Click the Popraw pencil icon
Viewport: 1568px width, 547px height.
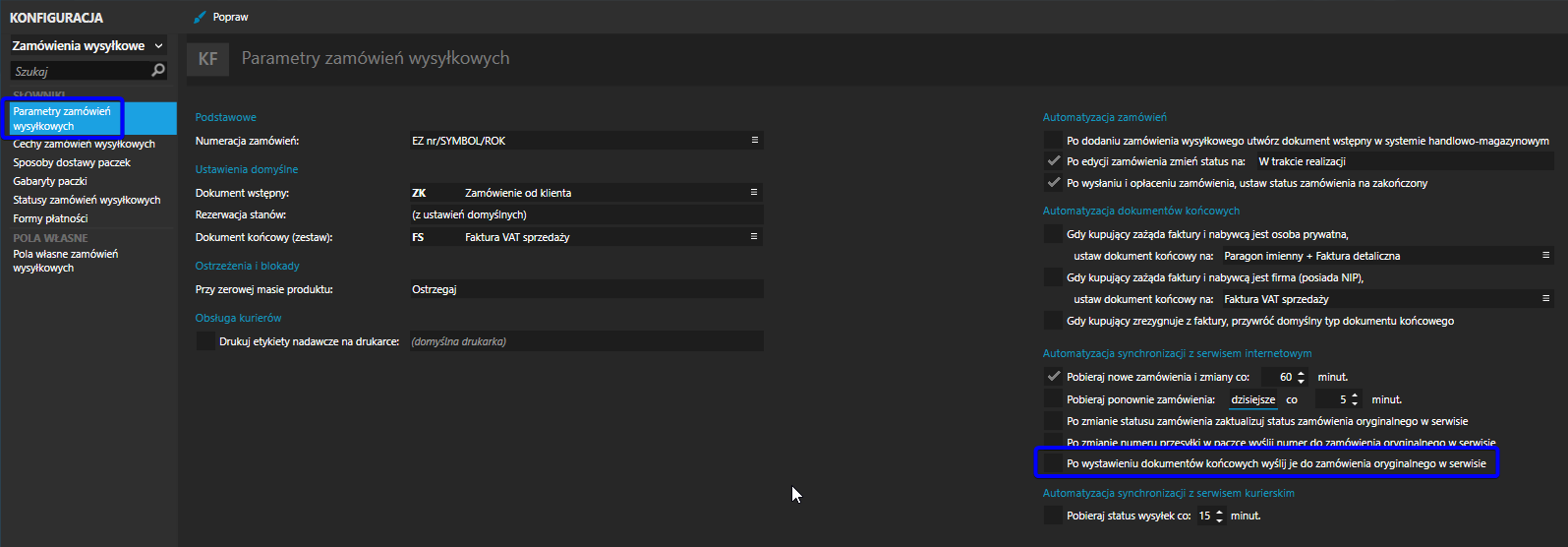[201, 18]
